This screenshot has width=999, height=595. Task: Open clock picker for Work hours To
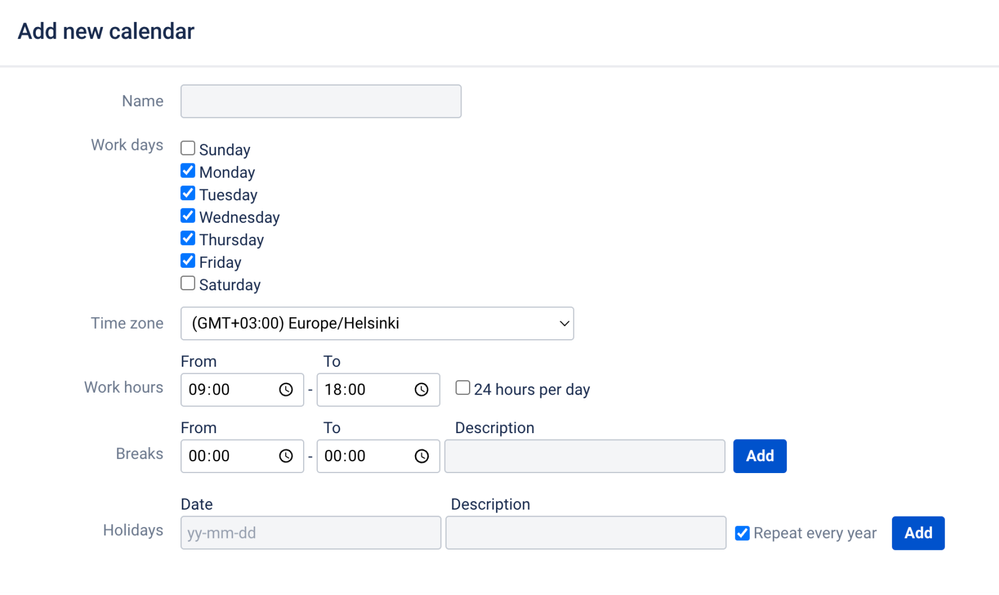click(422, 390)
